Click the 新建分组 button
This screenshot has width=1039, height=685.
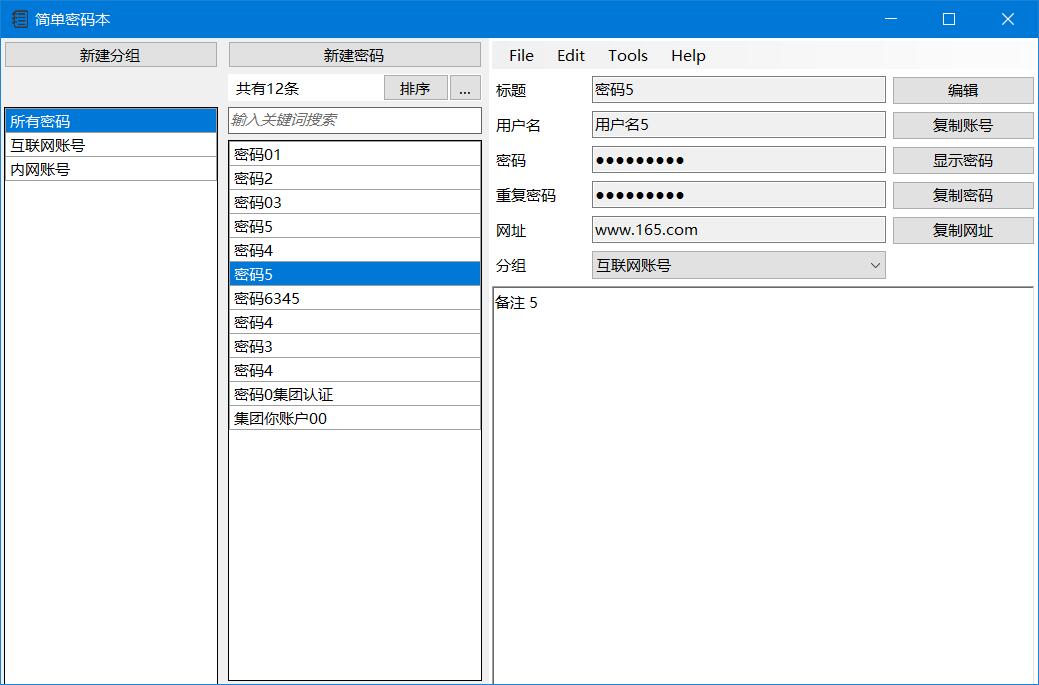pos(110,55)
